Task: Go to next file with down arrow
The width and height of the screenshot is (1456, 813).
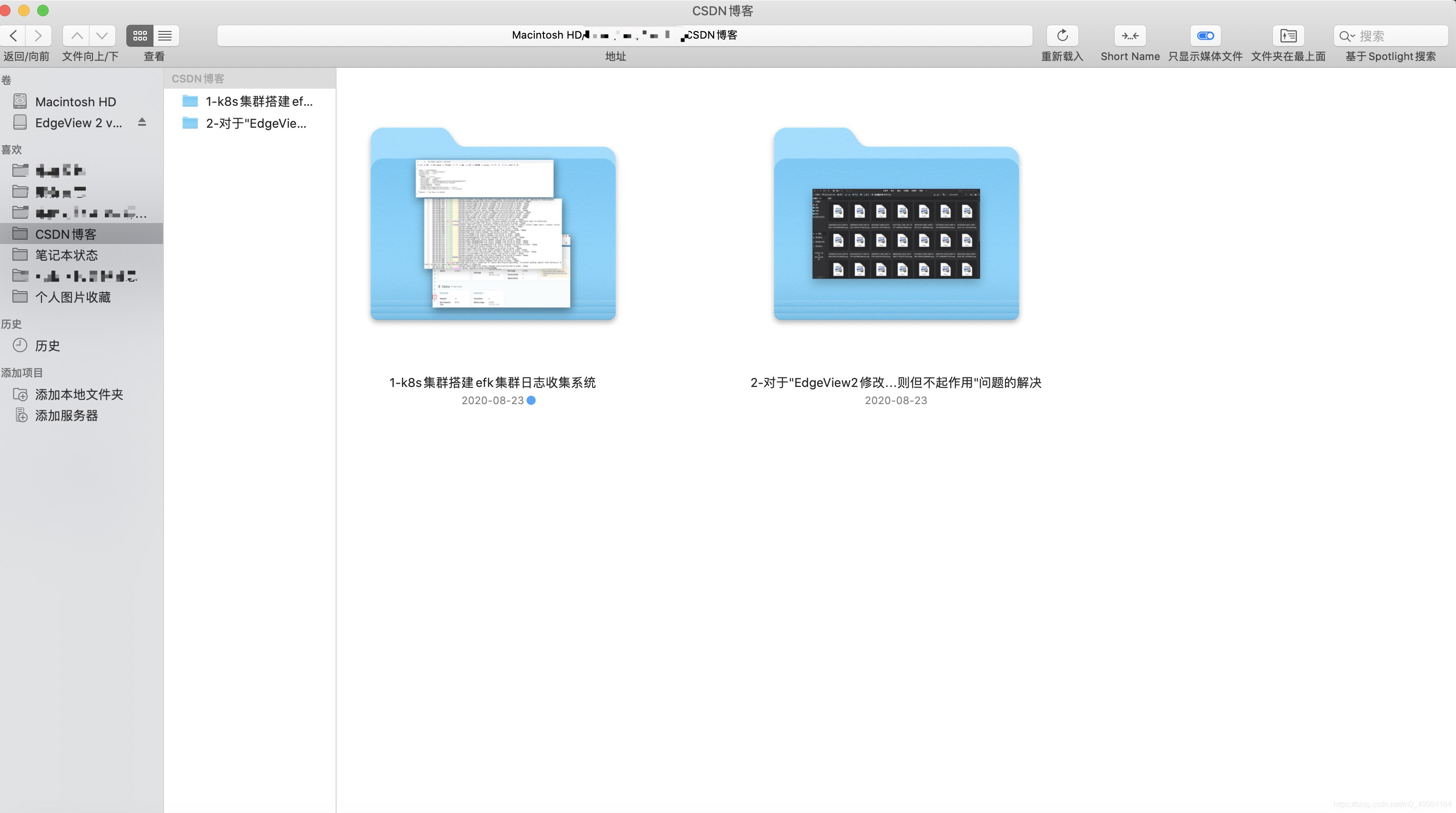Action: coord(103,36)
